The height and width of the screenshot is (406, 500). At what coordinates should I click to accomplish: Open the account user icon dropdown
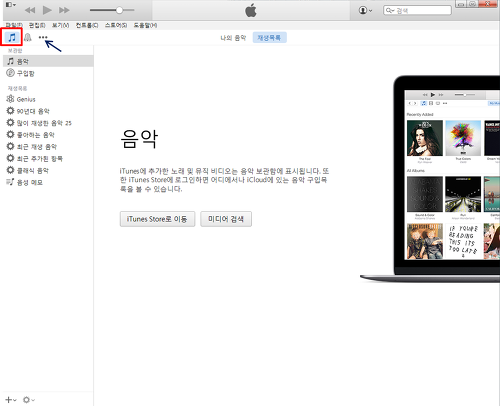tap(365, 10)
